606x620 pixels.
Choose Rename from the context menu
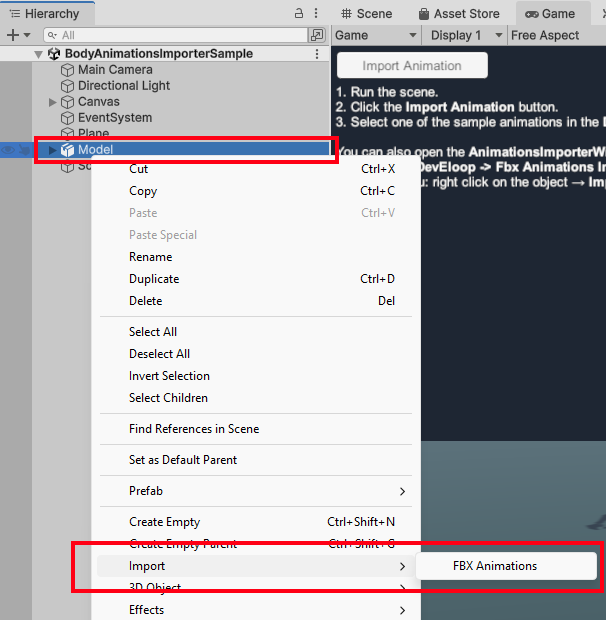(255, 257)
